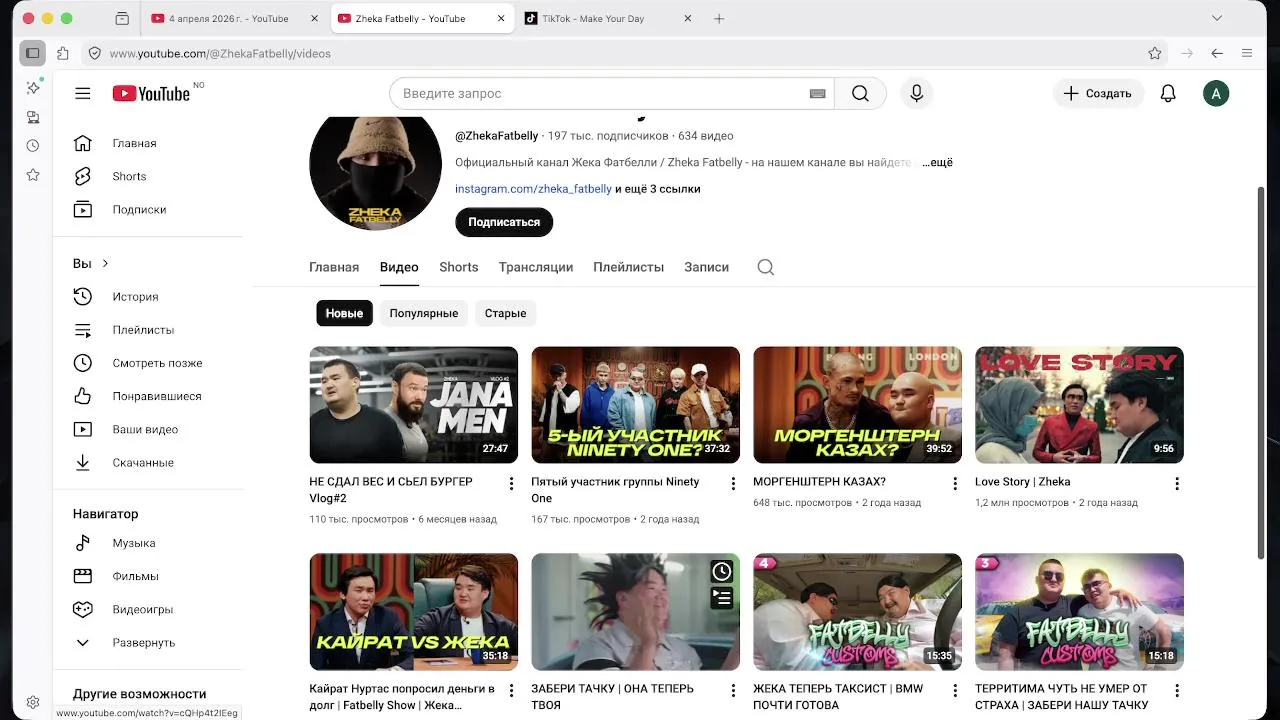Select the Популярные sort chip
1280x720 pixels.
pyautogui.click(x=424, y=313)
